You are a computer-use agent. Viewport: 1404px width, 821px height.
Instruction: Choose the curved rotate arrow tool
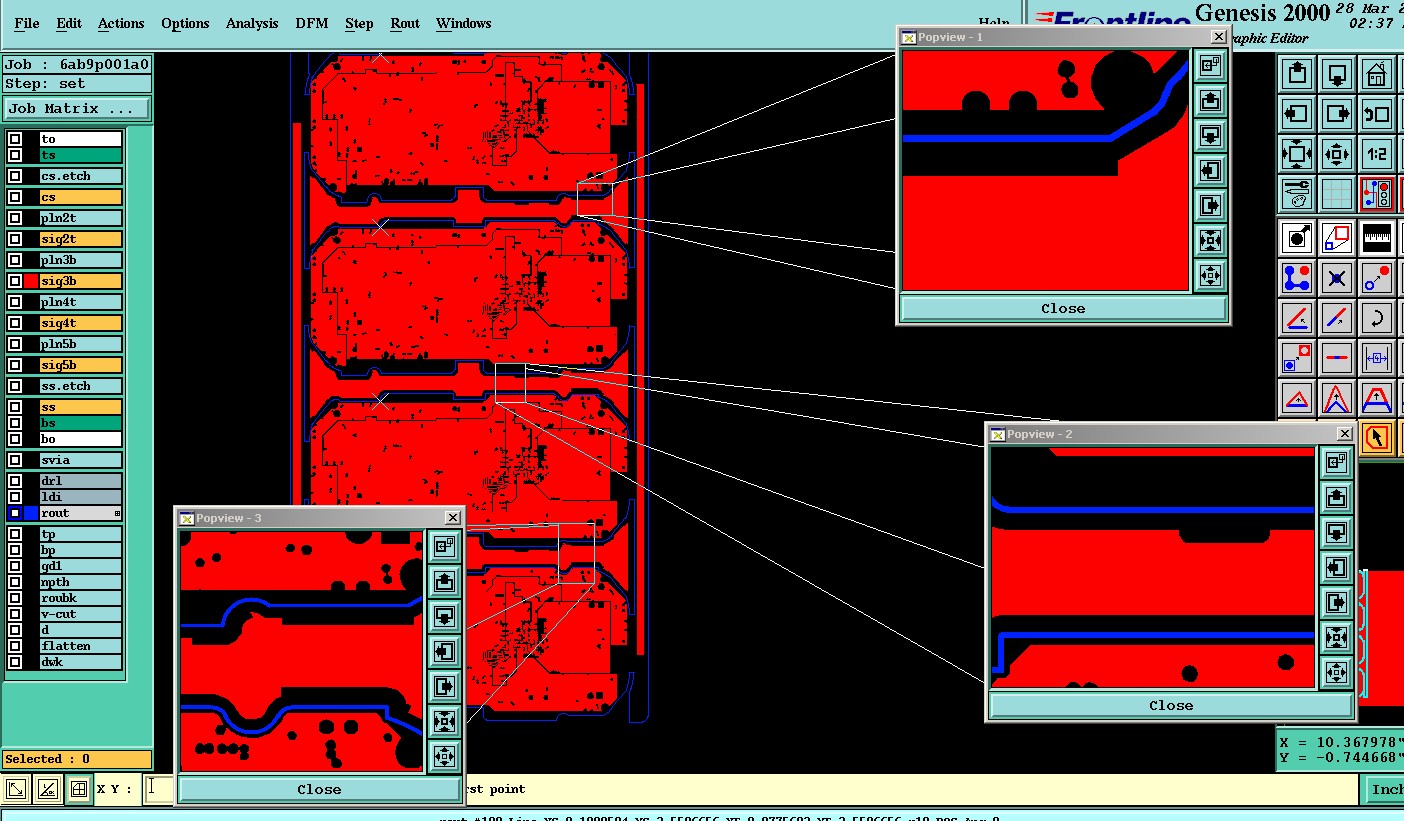[1377, 318]
